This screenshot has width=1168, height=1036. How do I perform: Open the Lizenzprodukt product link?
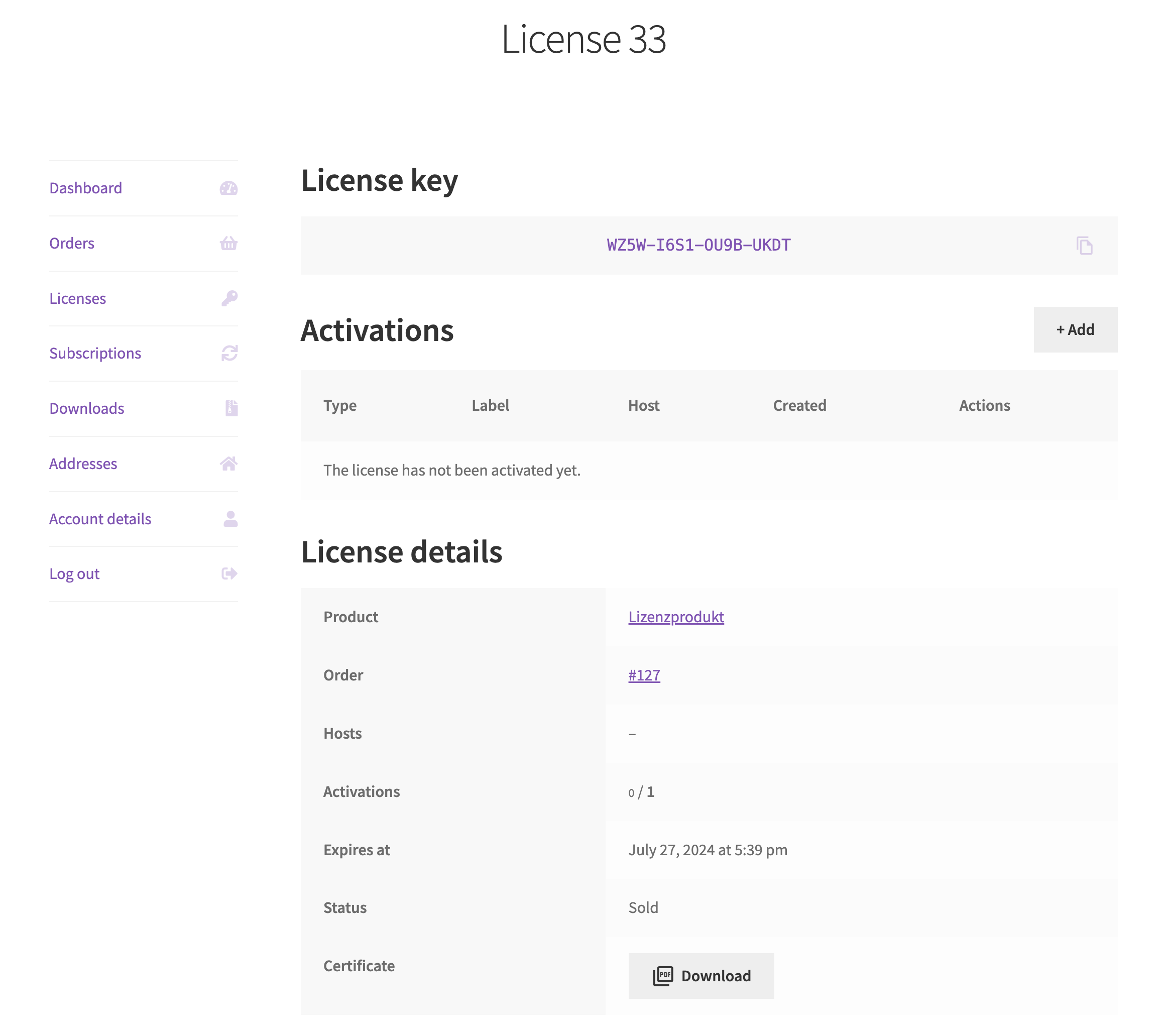click(x=676, y=617)
